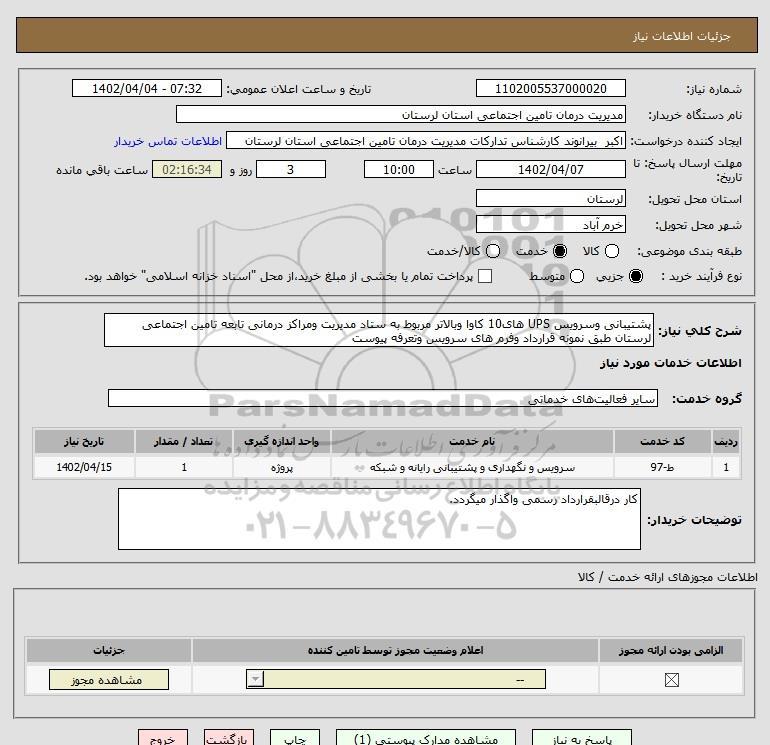This screenshot has height=745, width=770.
Task: Select the کالا/خدمت radio button
Action: point(493,251)
